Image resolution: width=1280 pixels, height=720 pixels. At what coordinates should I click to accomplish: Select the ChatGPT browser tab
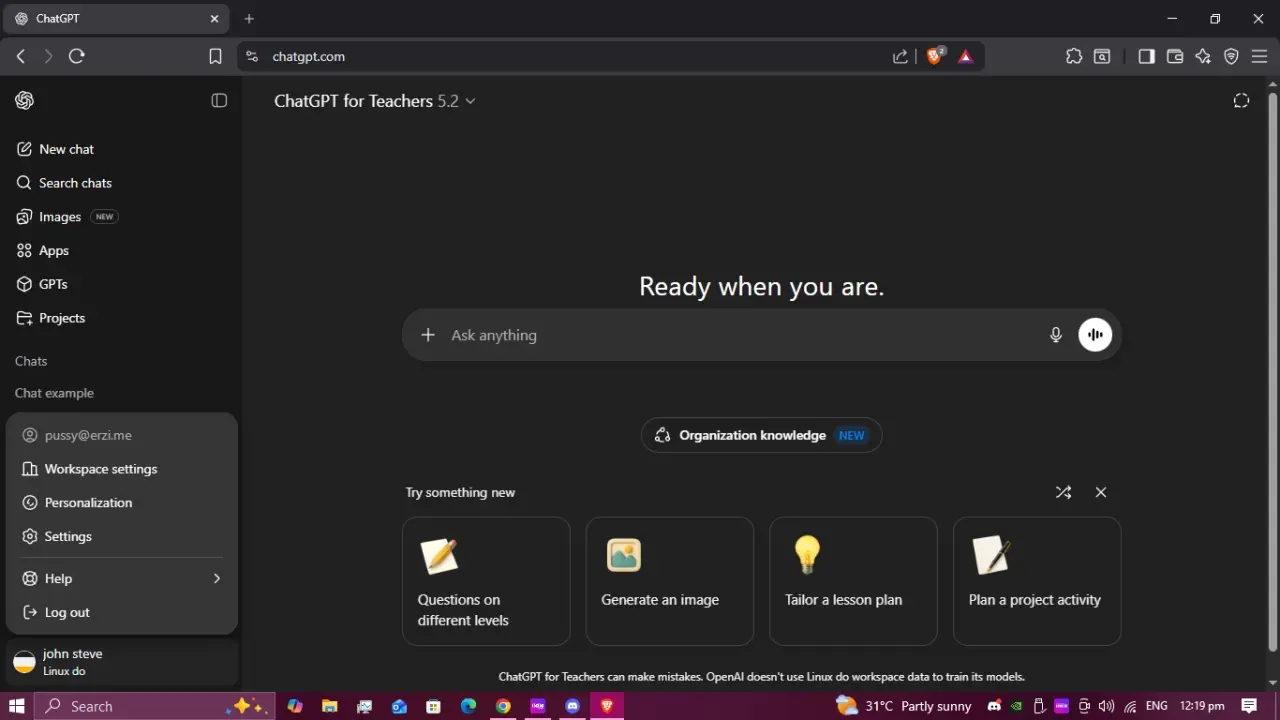tap(118, 18)
